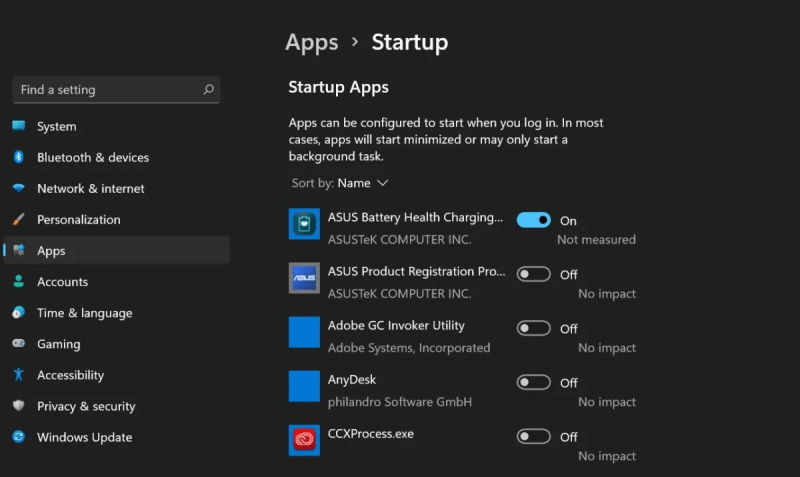Click the Startup Apps heading
This screenshot has height=477, width=800.
point(339,88)
